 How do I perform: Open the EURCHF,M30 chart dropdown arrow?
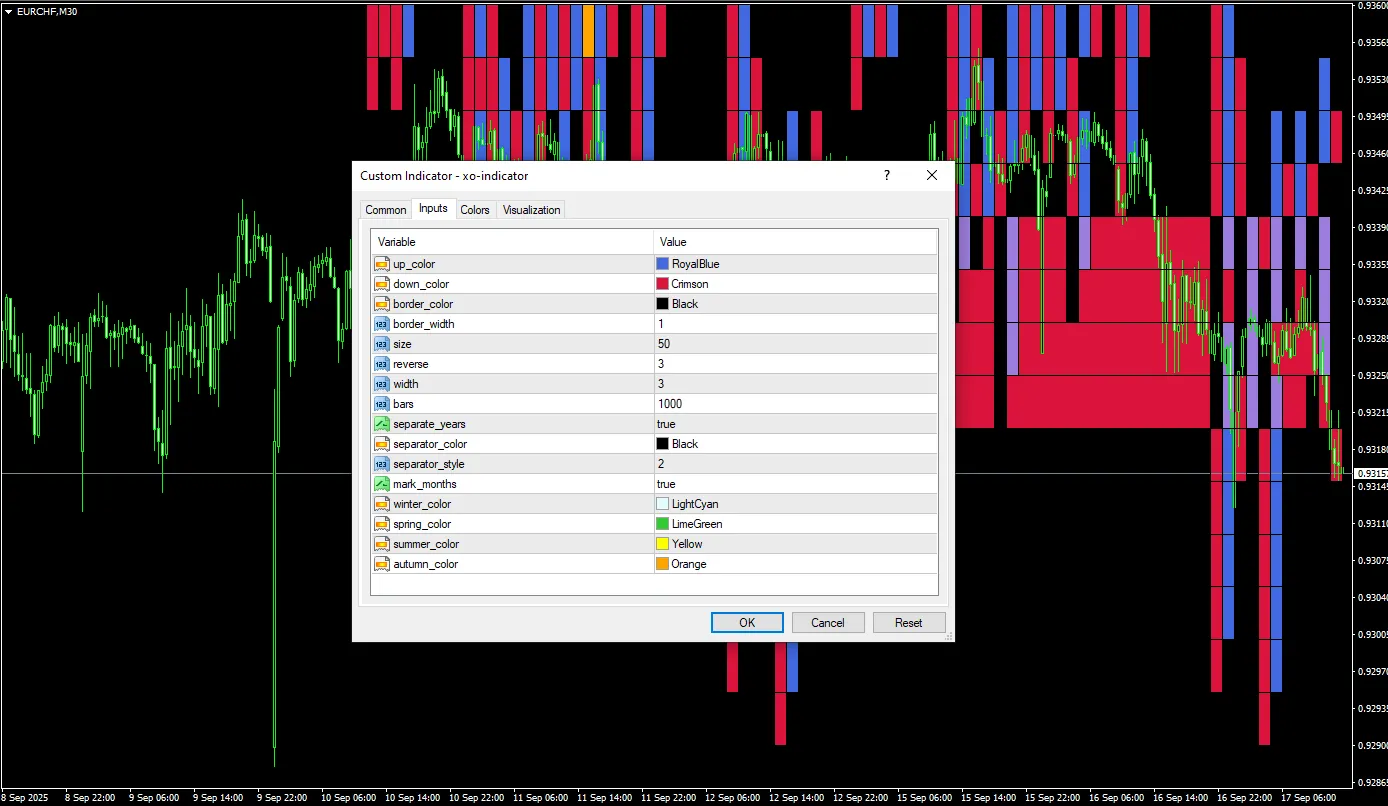click(x=8, y=11)
